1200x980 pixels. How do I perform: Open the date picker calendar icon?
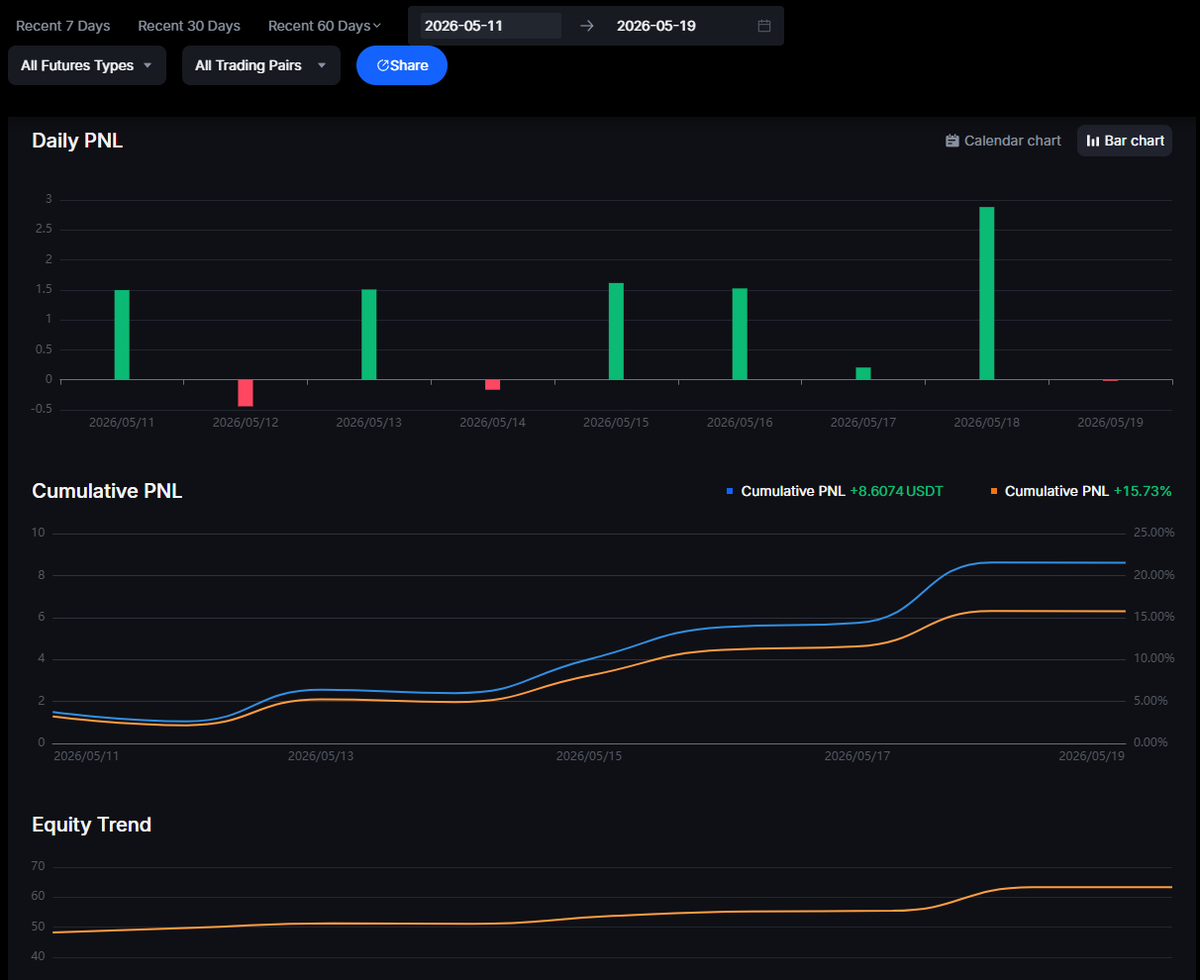coord(764,26)
